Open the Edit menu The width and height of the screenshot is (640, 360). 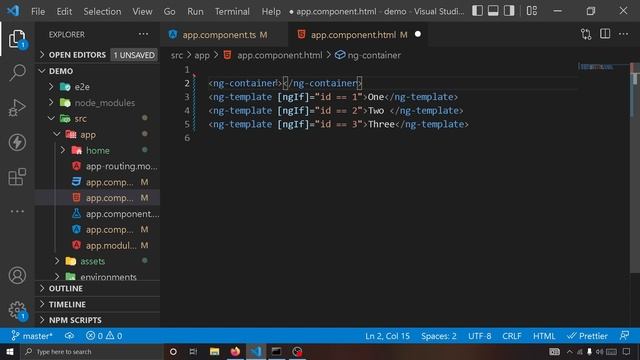64,11
